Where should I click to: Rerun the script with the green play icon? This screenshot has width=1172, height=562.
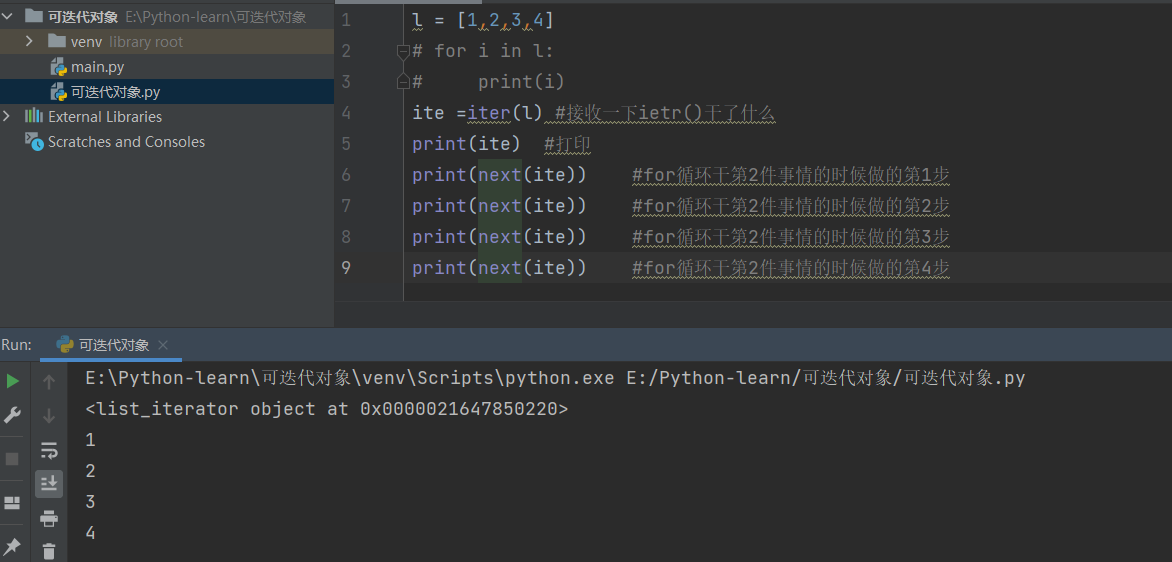[x=13, y=381]
